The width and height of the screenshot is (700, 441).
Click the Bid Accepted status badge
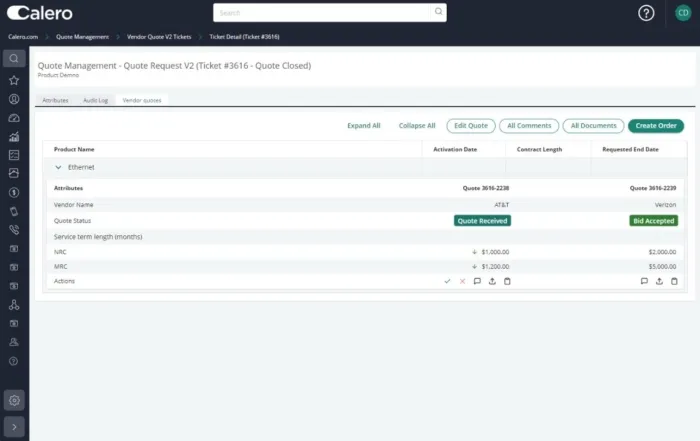pyautogui.click(x=654, y=221)
